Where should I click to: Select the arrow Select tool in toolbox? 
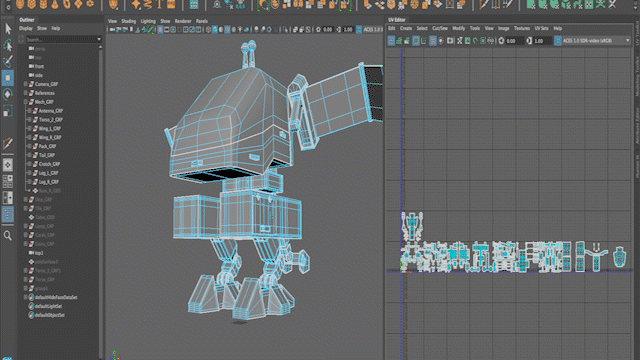coord(8,29)
